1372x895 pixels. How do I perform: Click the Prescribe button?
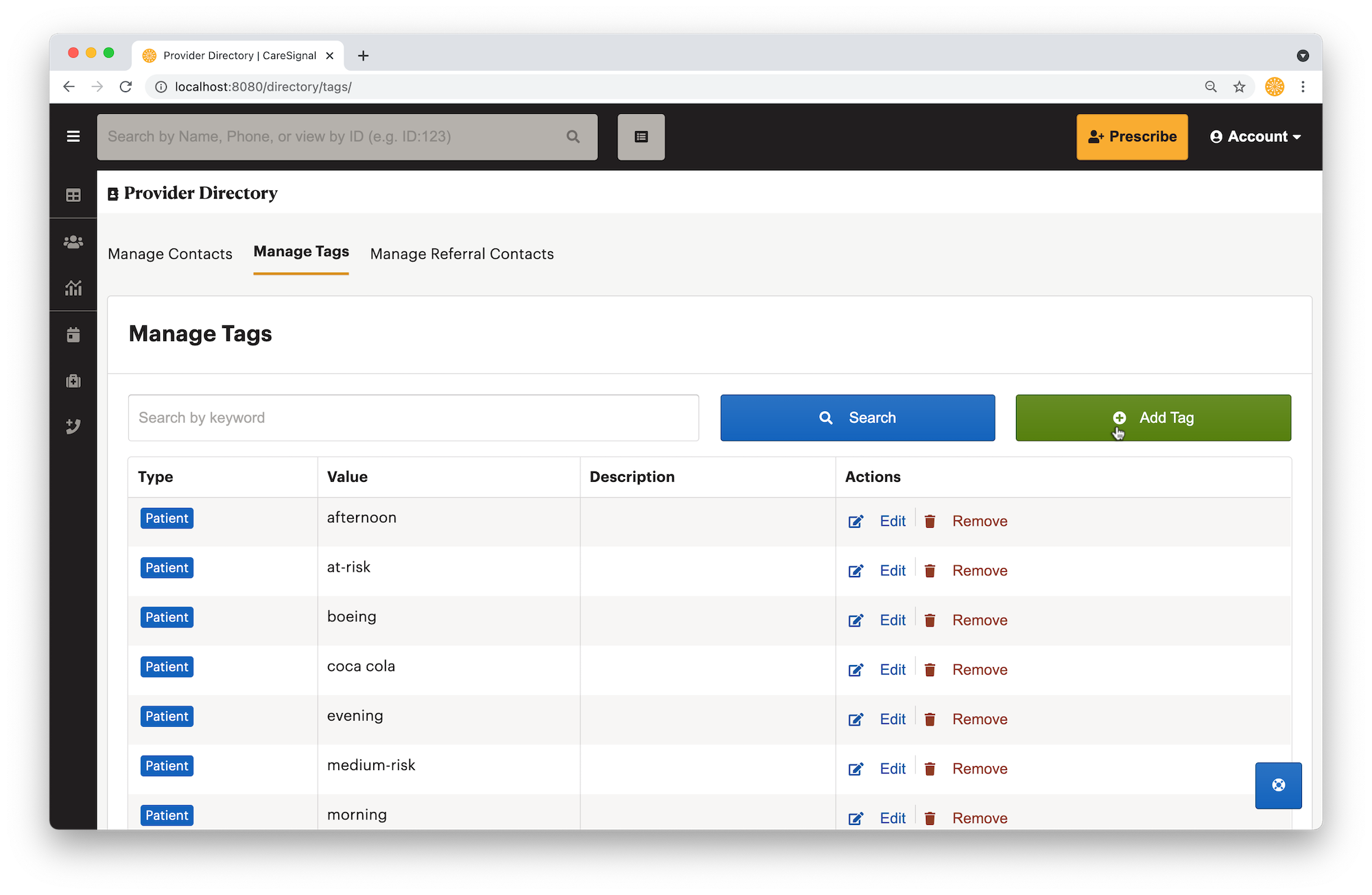coord(1132,137)
